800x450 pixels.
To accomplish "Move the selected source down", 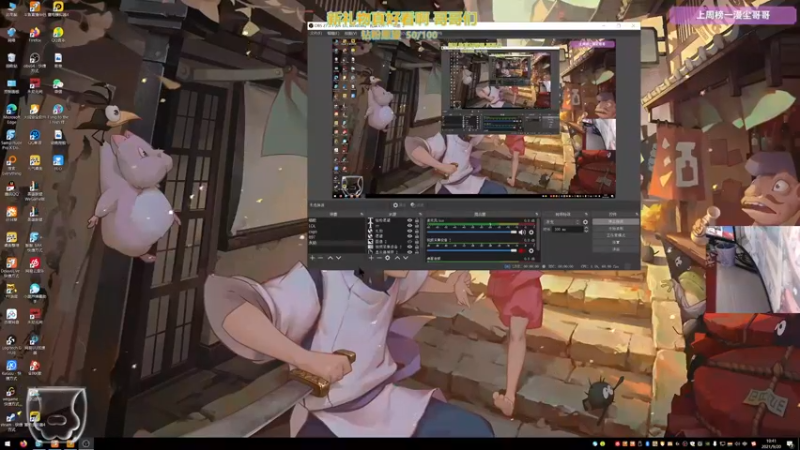I will click(406, 258).
